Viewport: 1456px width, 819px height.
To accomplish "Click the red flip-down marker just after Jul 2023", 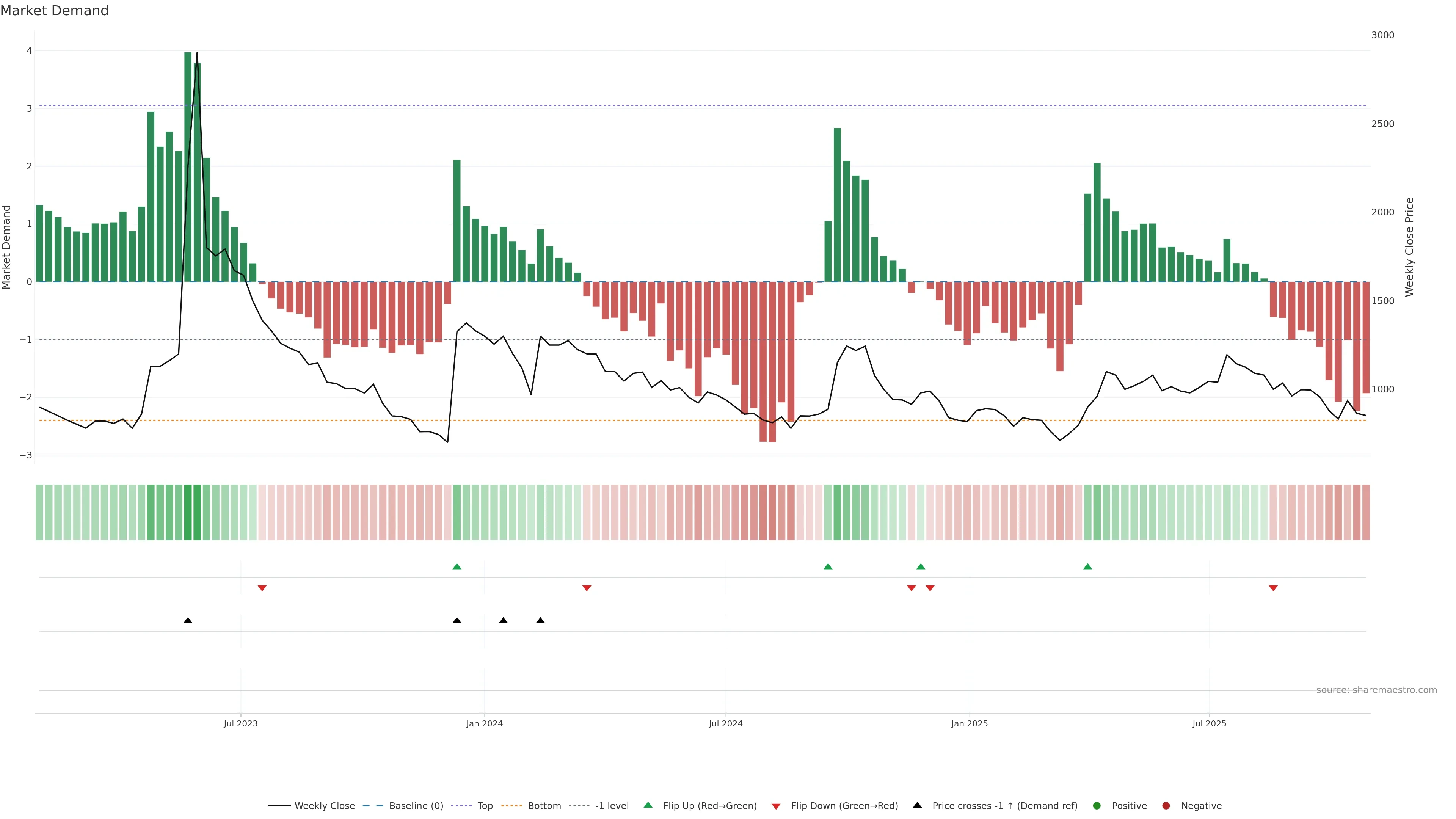I will pyautogui.click(x=262, y=588).
